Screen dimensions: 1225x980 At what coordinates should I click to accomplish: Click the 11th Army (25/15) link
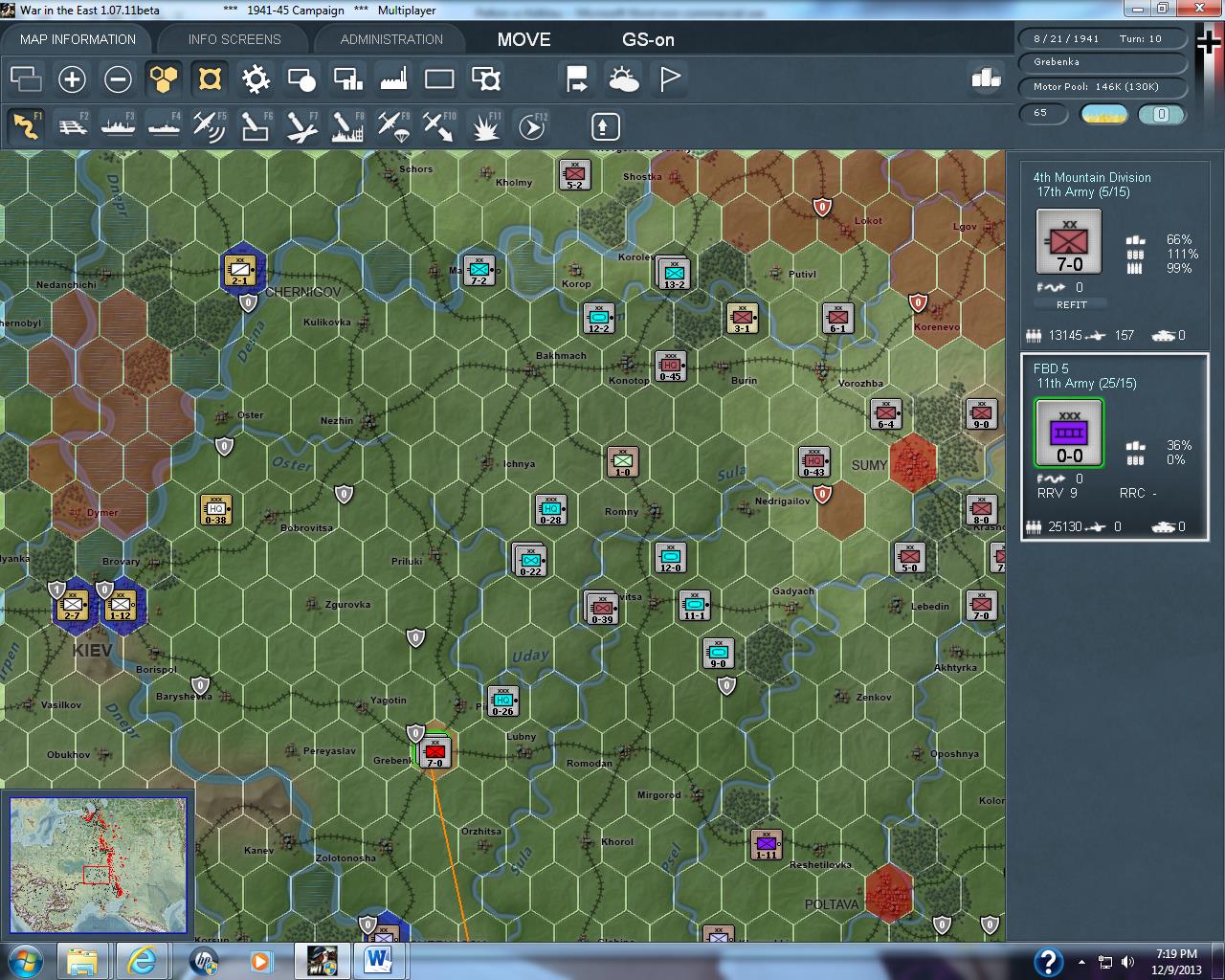click(1086, 383)
